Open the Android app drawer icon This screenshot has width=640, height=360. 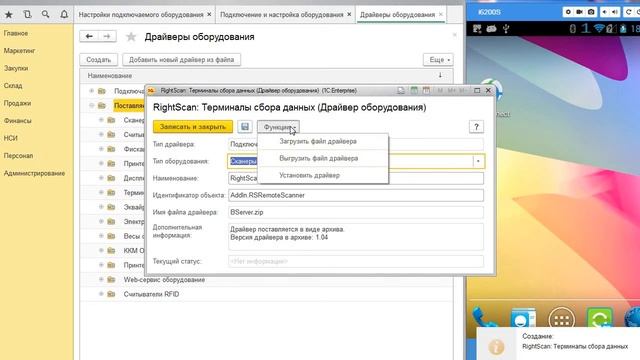(x=562, y=318)
